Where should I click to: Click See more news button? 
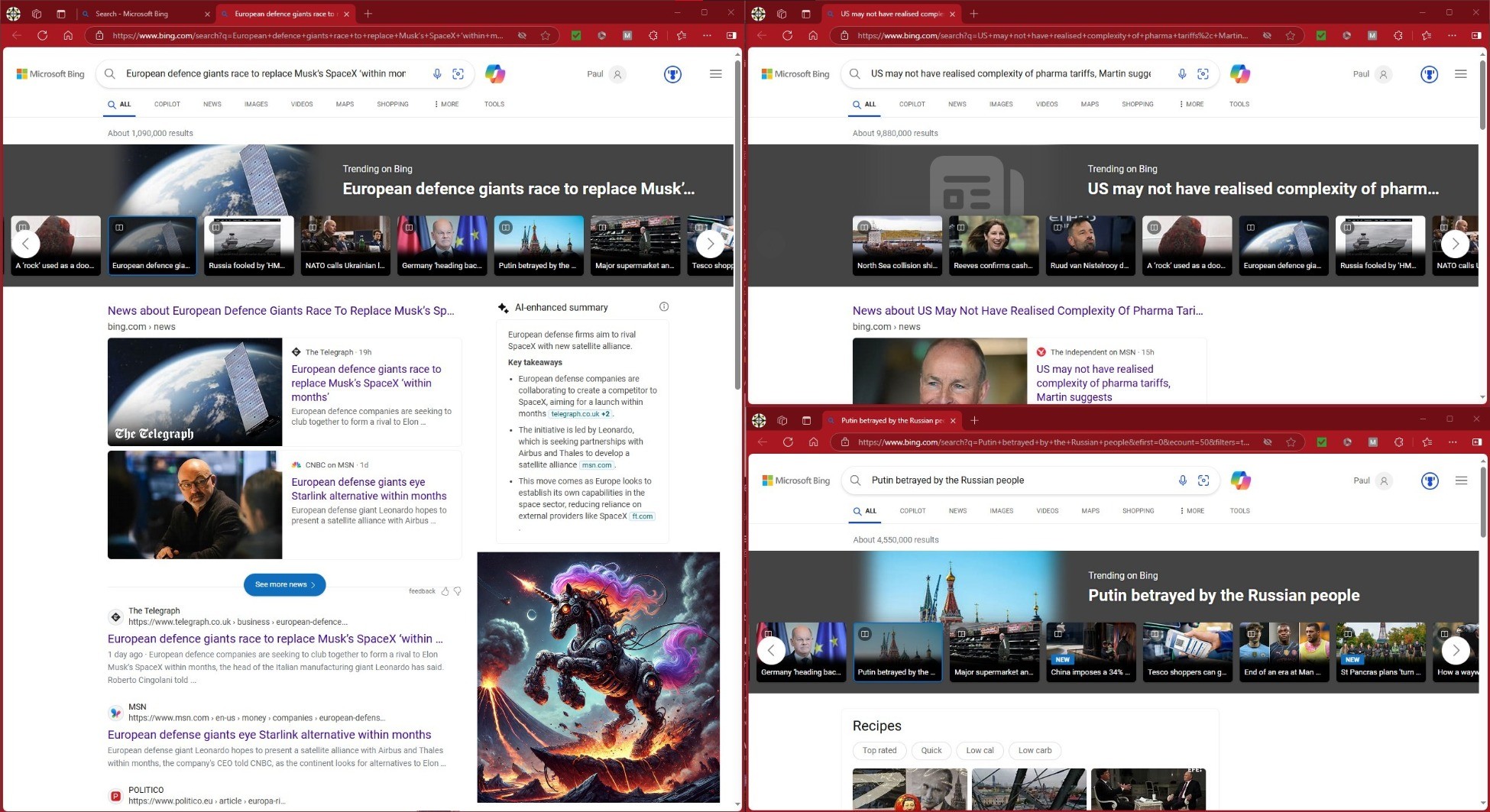285,584
